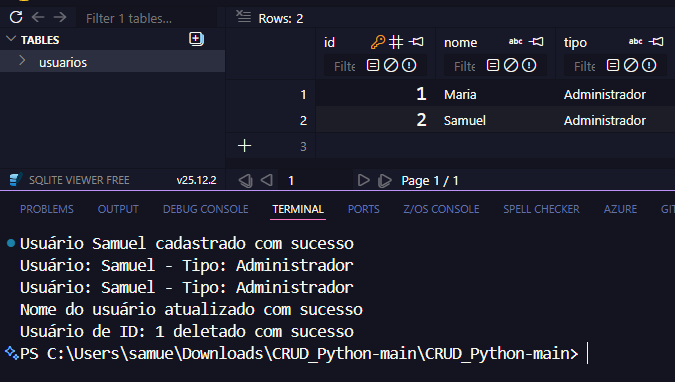675x382 pixels.
Task: Select row number 2
Action: (x=303, y=120)
